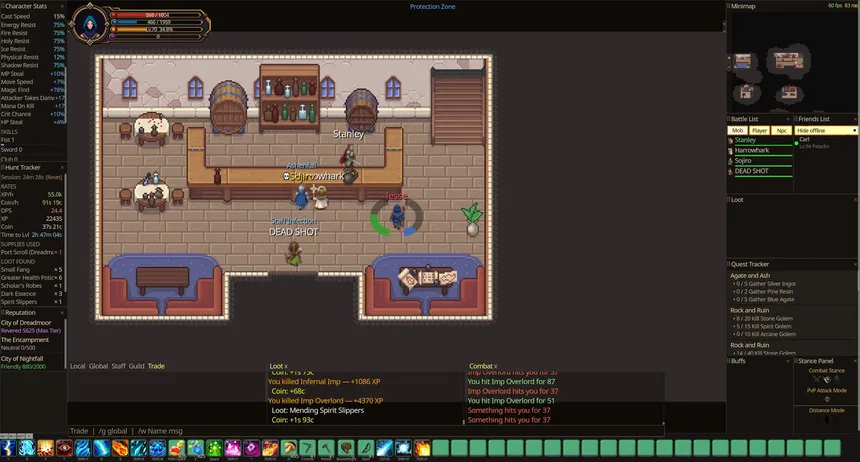Activate the green sparkles spell icon
The image size is (860, 462).
(x=214, y=448)
